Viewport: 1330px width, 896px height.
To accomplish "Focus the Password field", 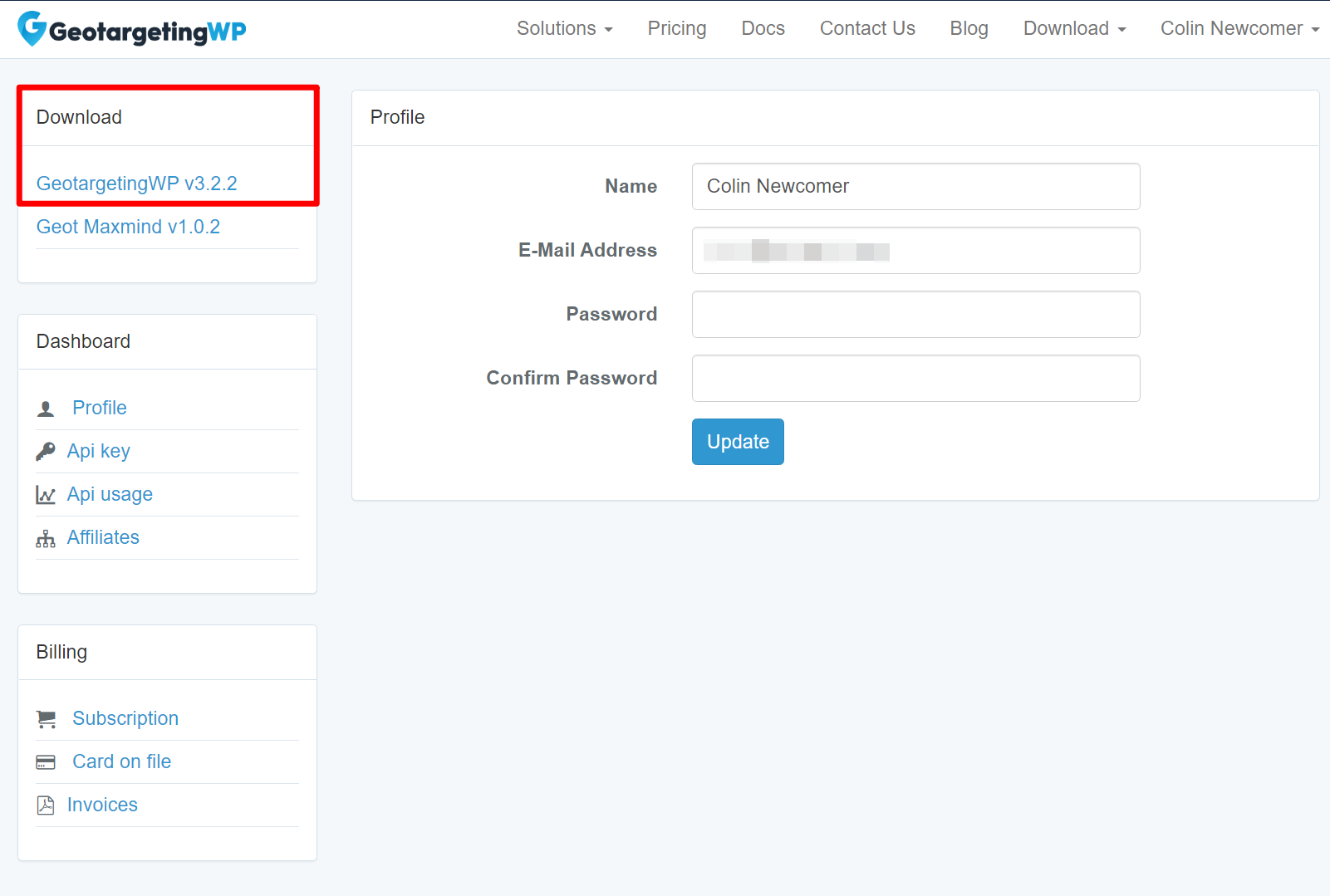I will (915, 314).
